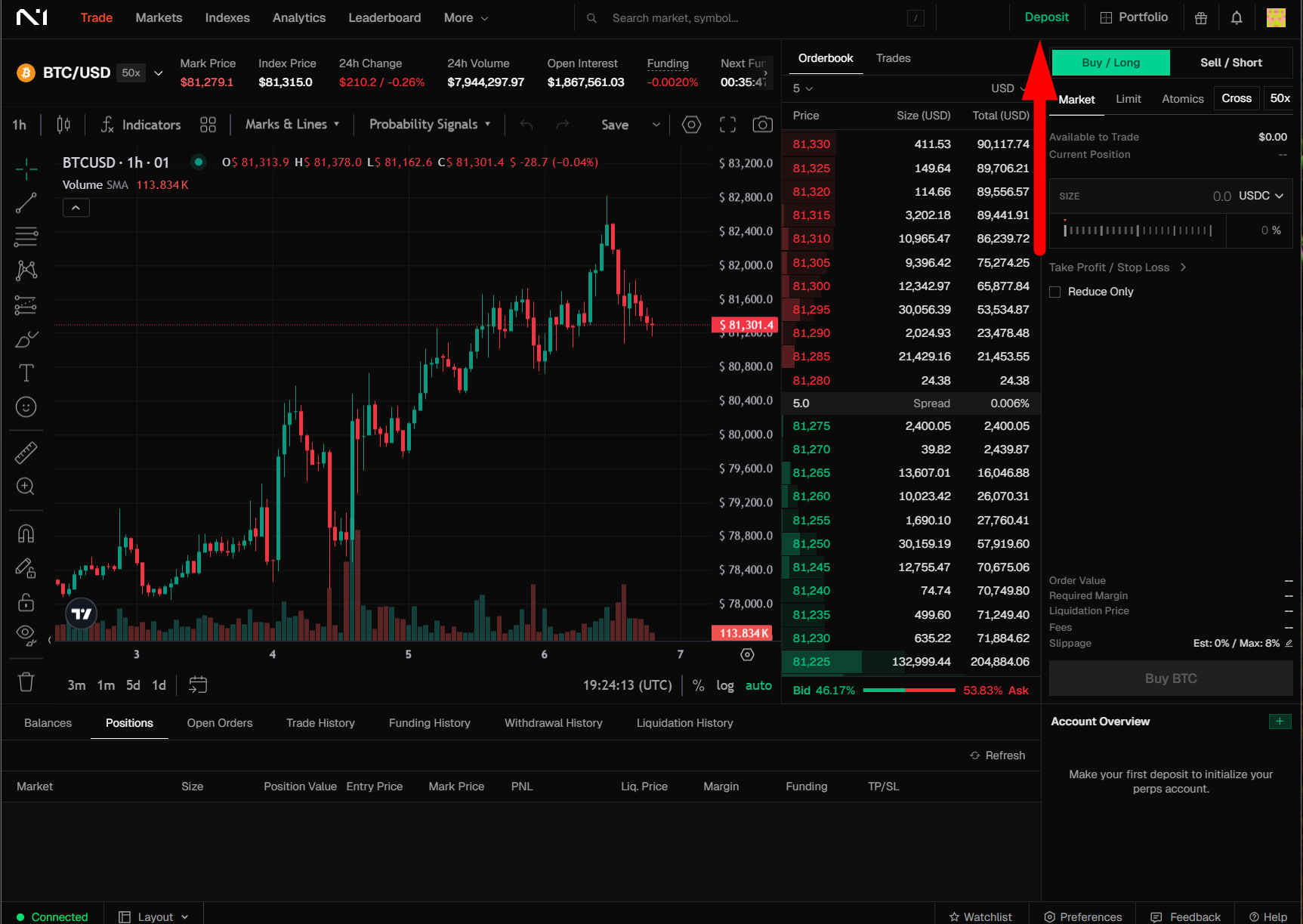Open the USDC size currency dropdown

coord(1261,196)
